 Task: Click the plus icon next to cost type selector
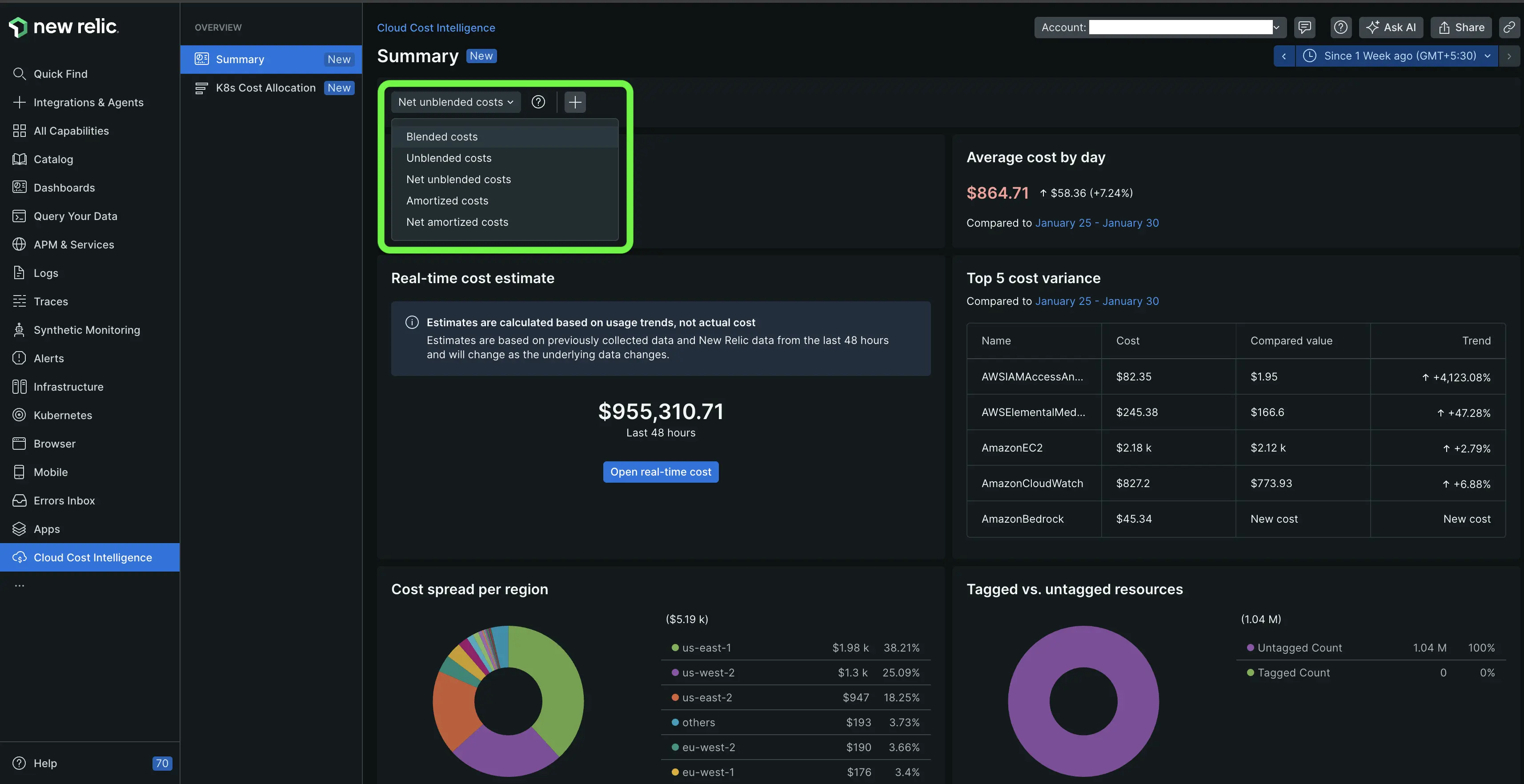pos(574,102)
